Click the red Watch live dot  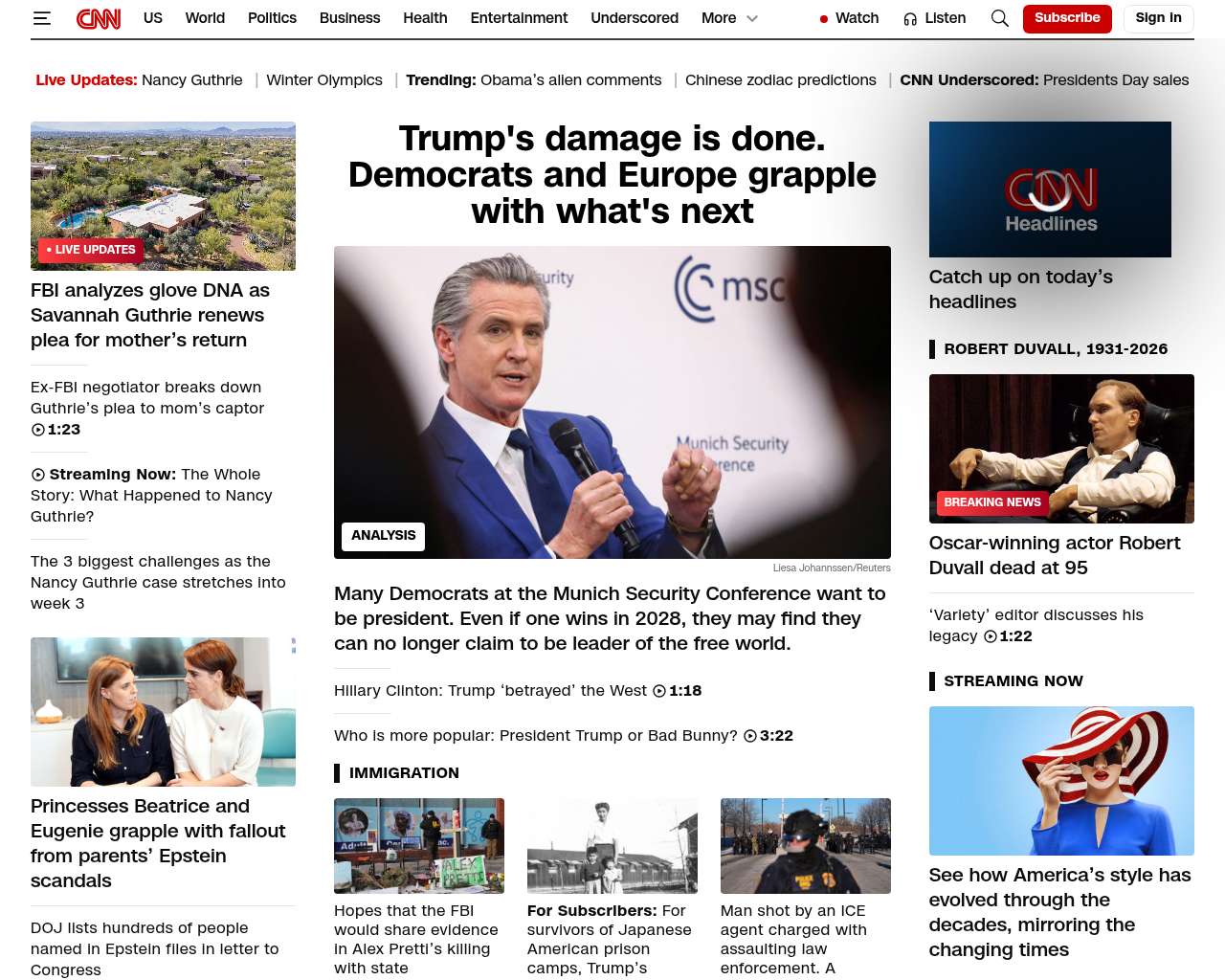(x=823, y=19)
